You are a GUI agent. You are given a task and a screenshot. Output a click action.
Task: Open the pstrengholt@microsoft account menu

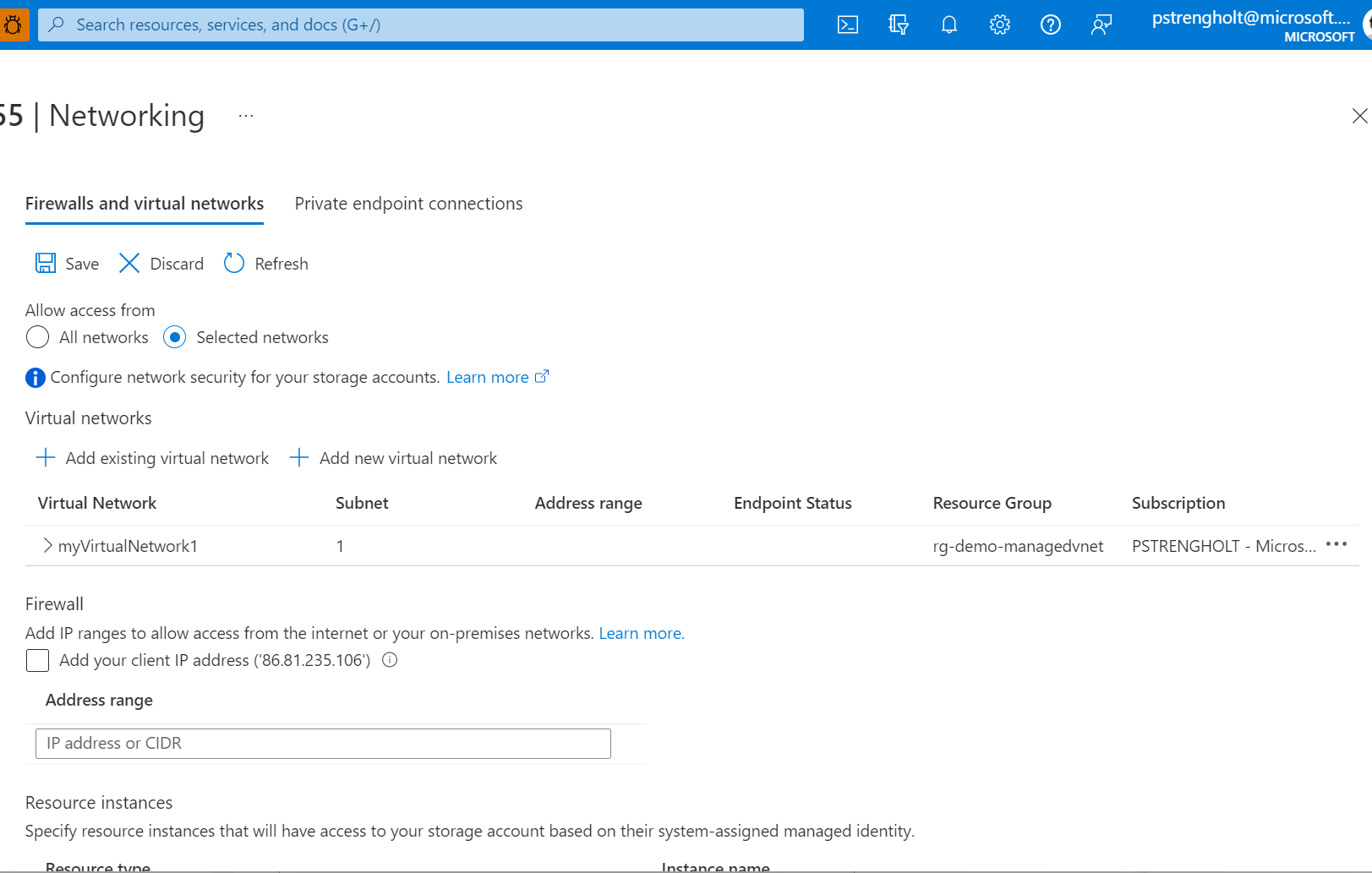1253,25
